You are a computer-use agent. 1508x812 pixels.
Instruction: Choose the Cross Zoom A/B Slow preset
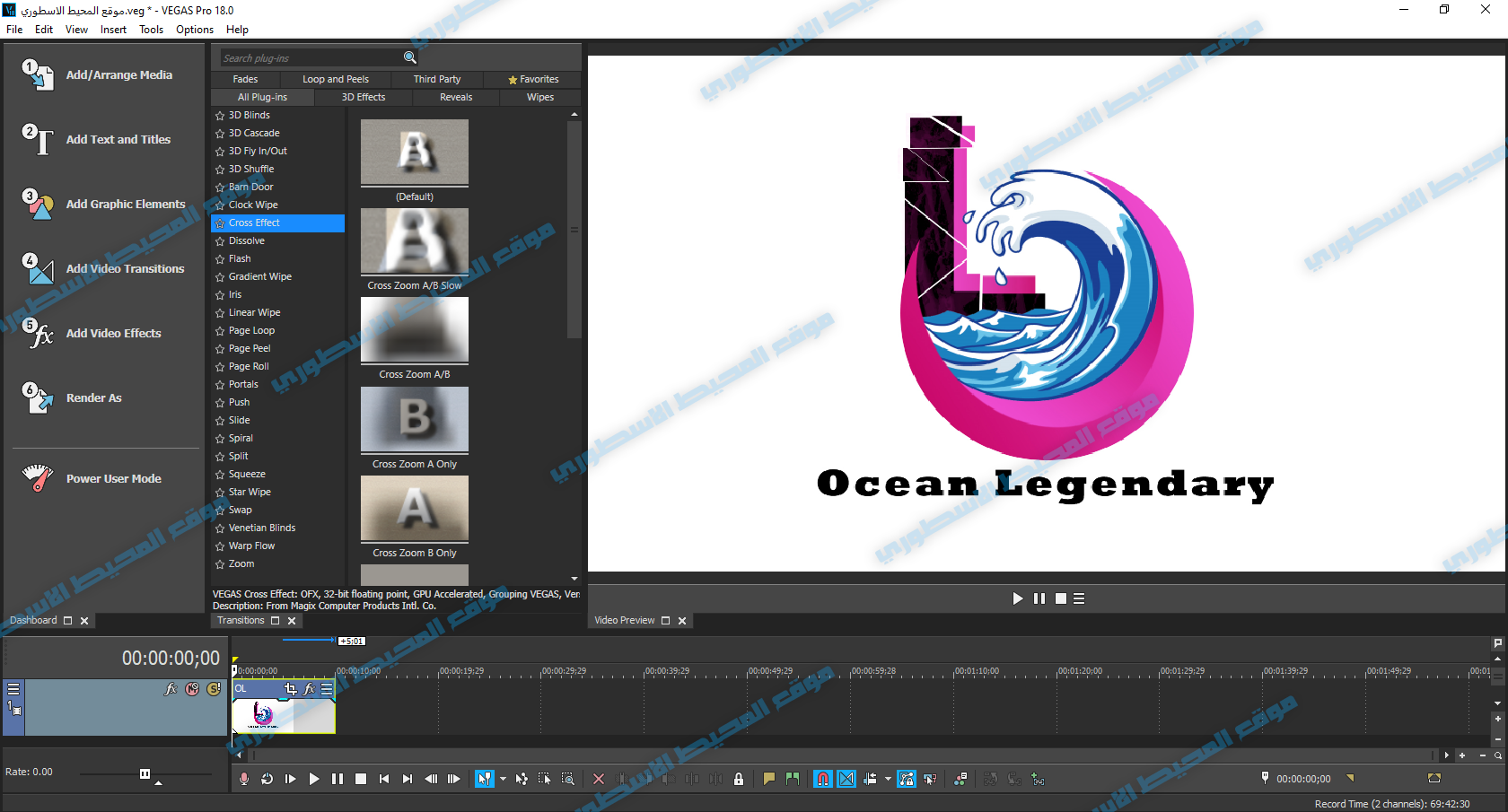(415, 249)
